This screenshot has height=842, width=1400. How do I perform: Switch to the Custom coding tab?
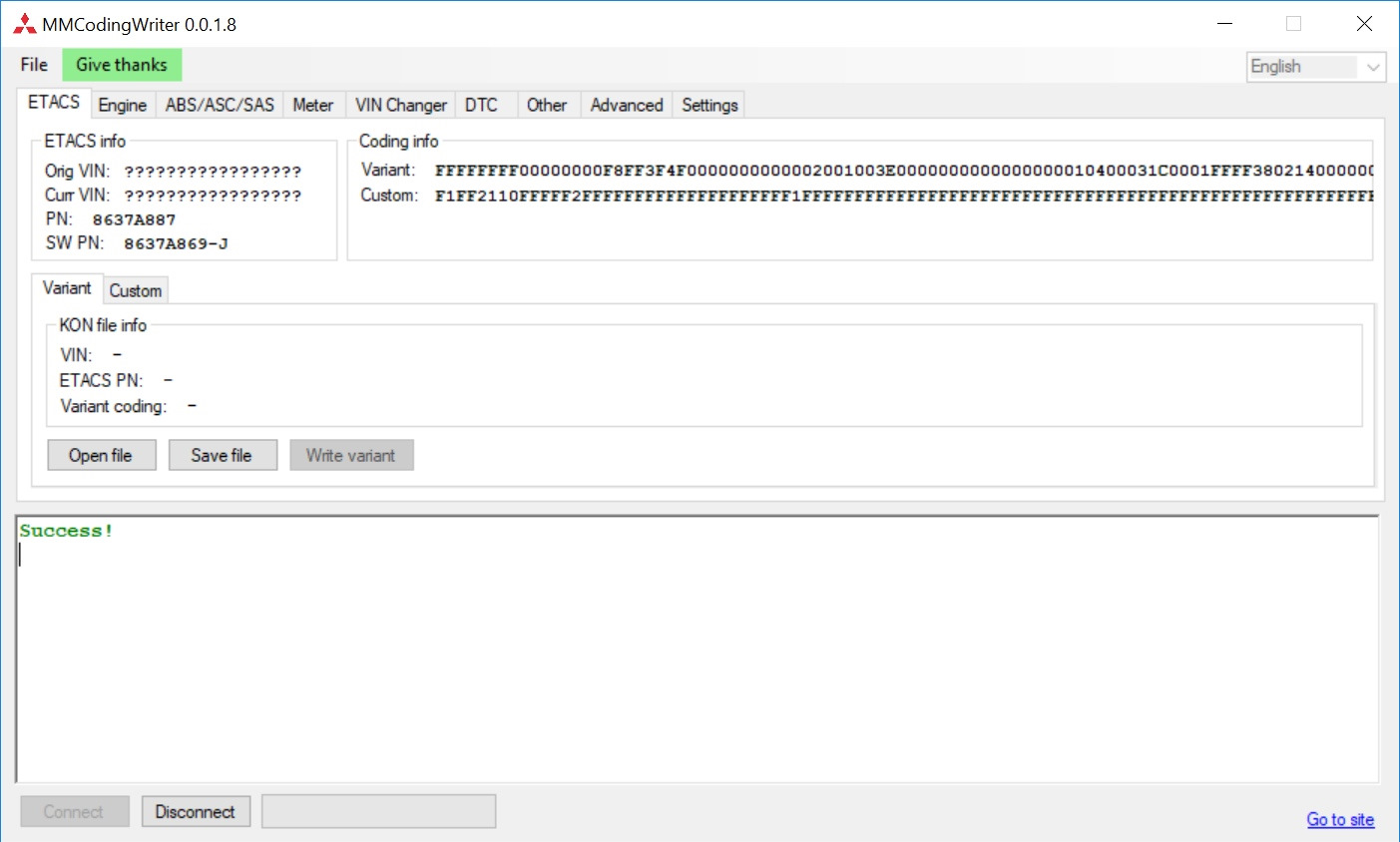coord(136,290)
